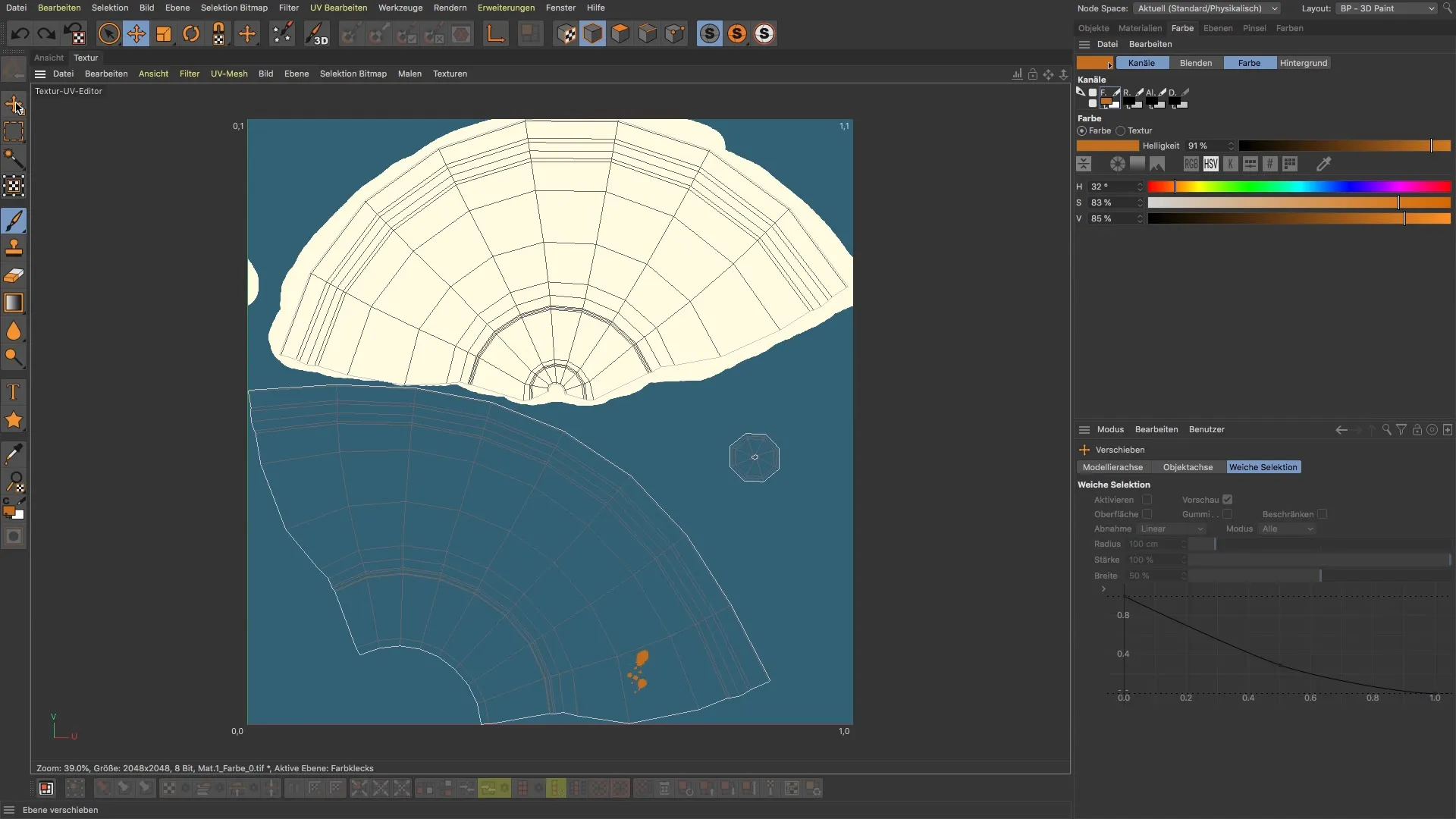Click the search magnifier in attribute manager

click(1386, 429)
